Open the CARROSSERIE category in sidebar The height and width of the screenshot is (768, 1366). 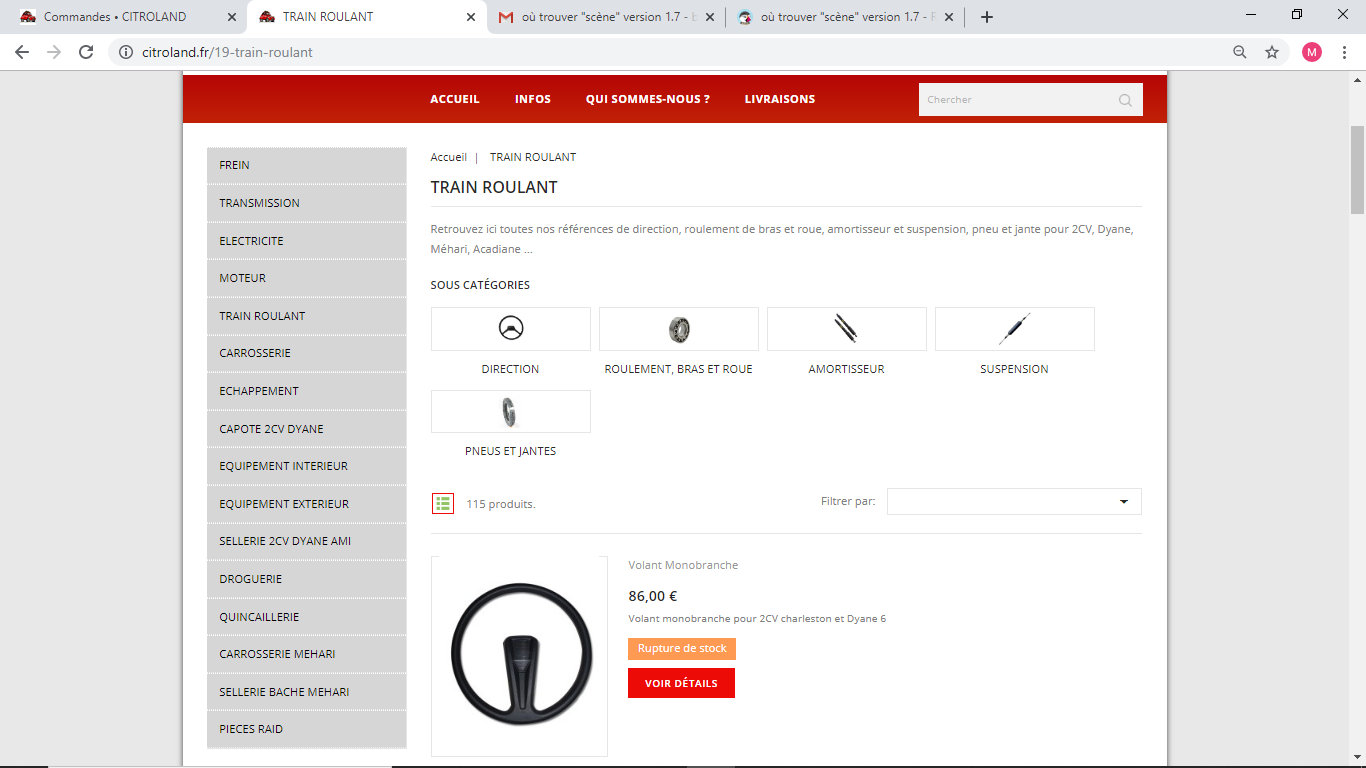point(307,353)
